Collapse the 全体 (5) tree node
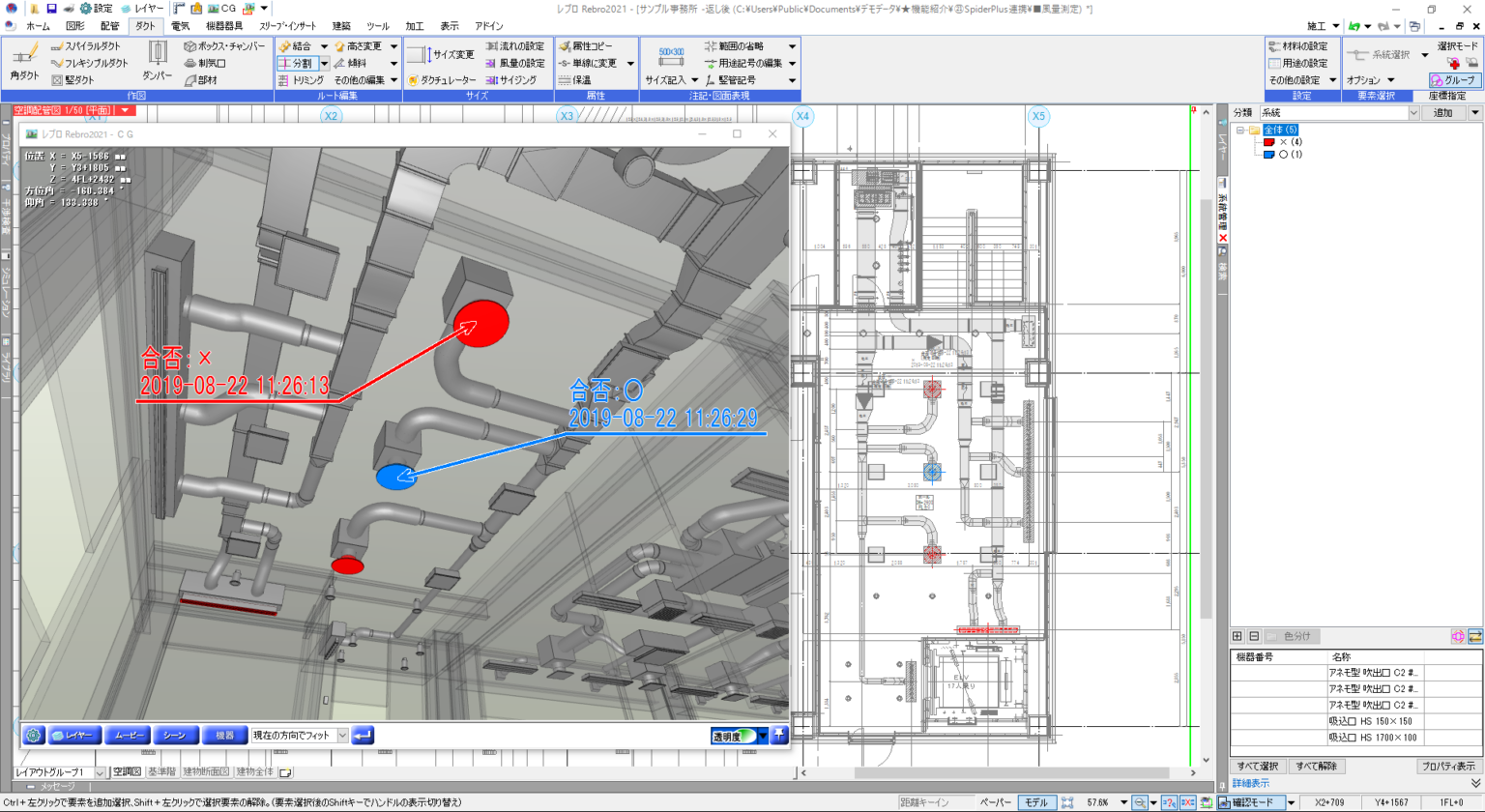The width and height of the screenshot is (1485, 812). (1240, 130)
